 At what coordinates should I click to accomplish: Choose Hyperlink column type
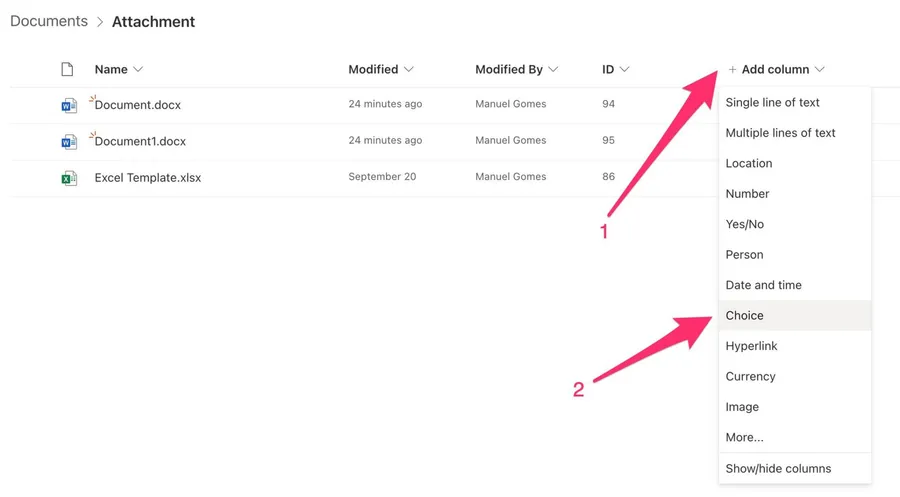coord(752,346)
